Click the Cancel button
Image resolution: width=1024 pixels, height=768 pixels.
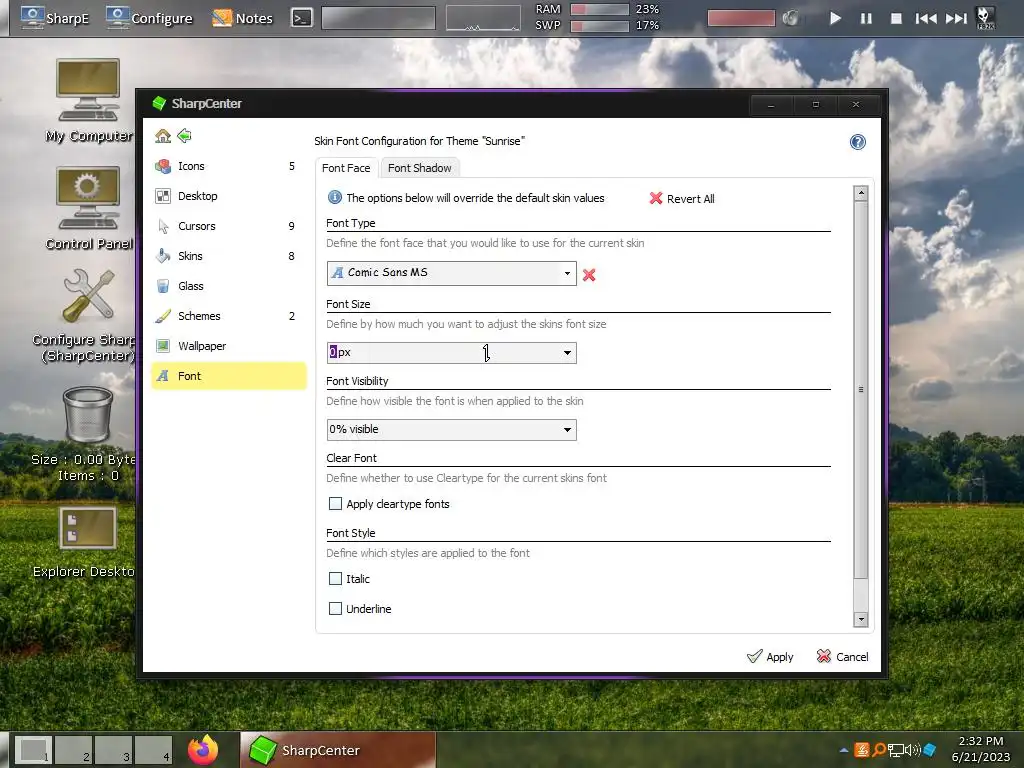click(x=842, y=656)
